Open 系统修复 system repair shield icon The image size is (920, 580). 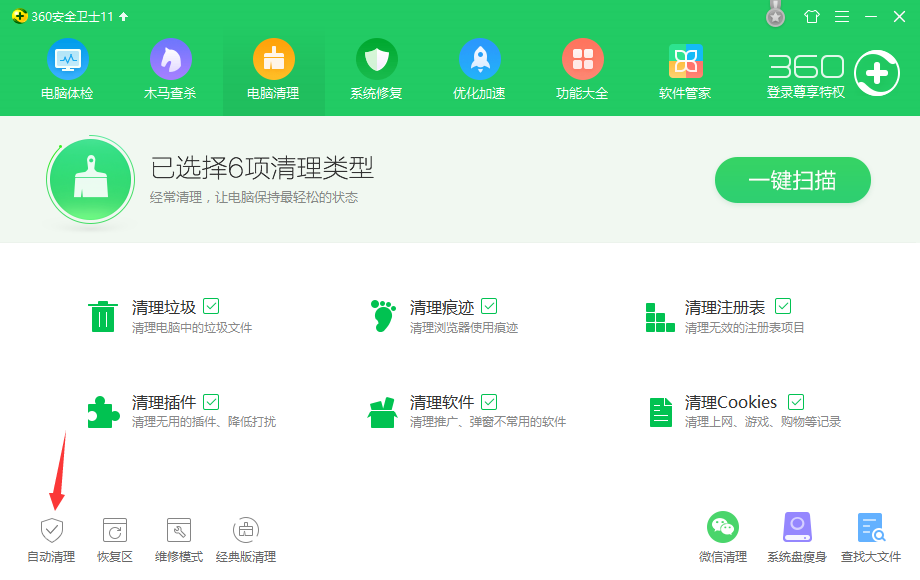coord(377,59)
